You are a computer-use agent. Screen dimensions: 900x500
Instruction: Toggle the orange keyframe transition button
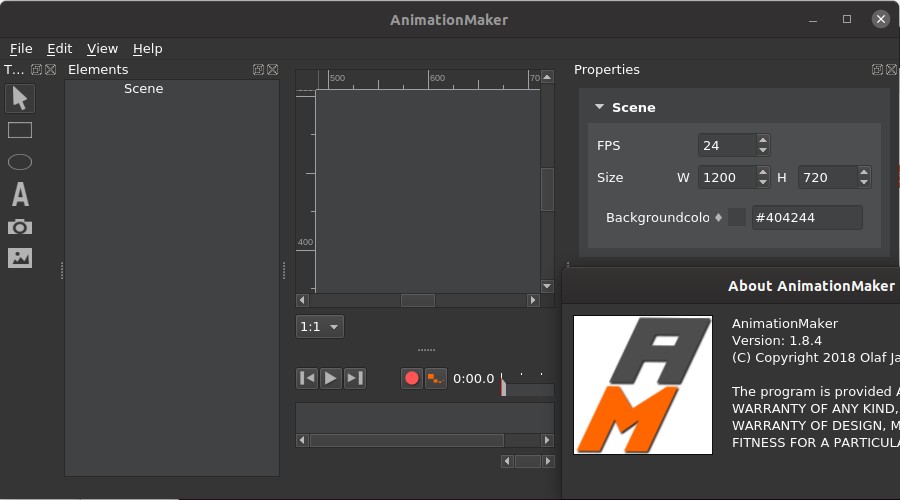click(436, 378)
